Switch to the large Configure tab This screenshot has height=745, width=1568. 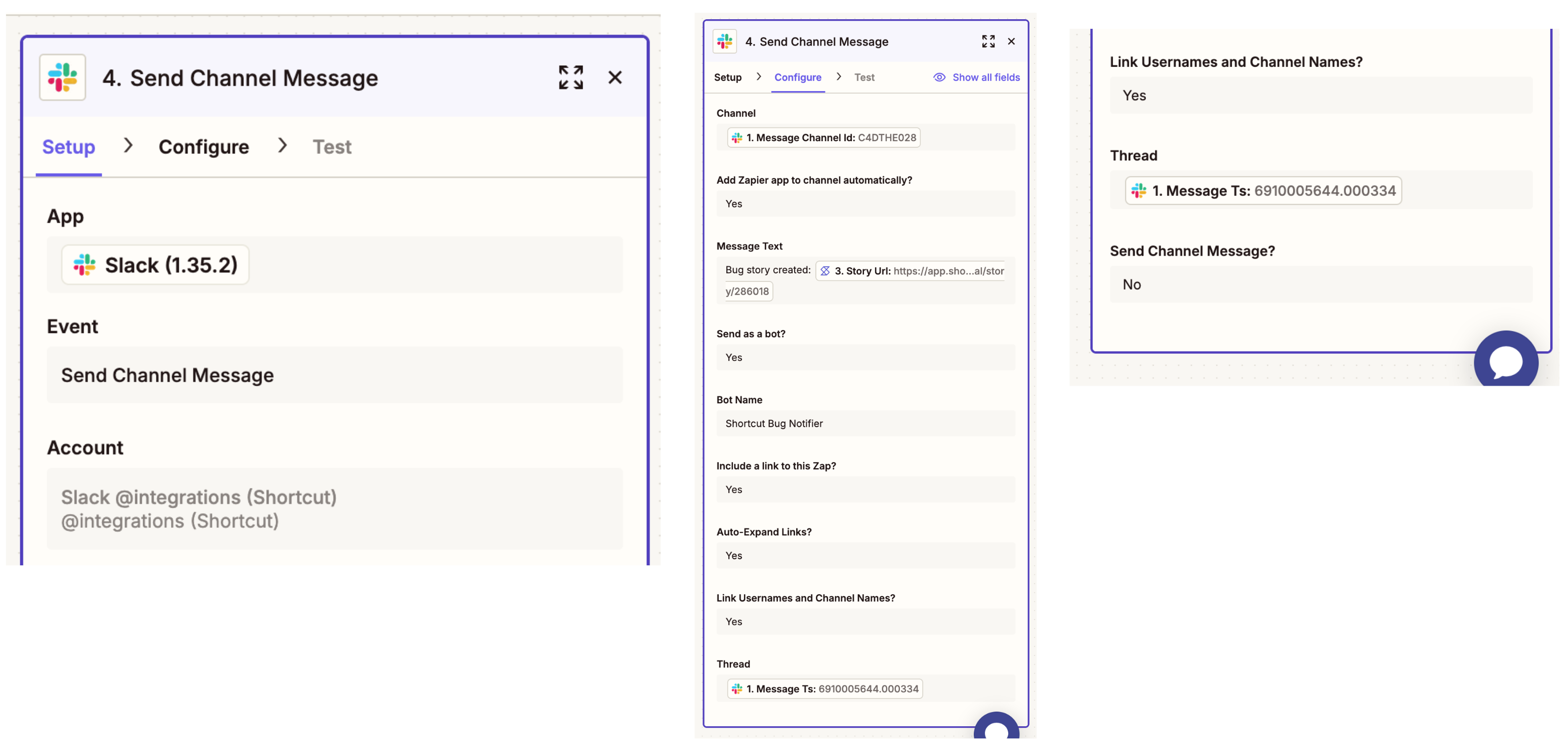[203, 147]
